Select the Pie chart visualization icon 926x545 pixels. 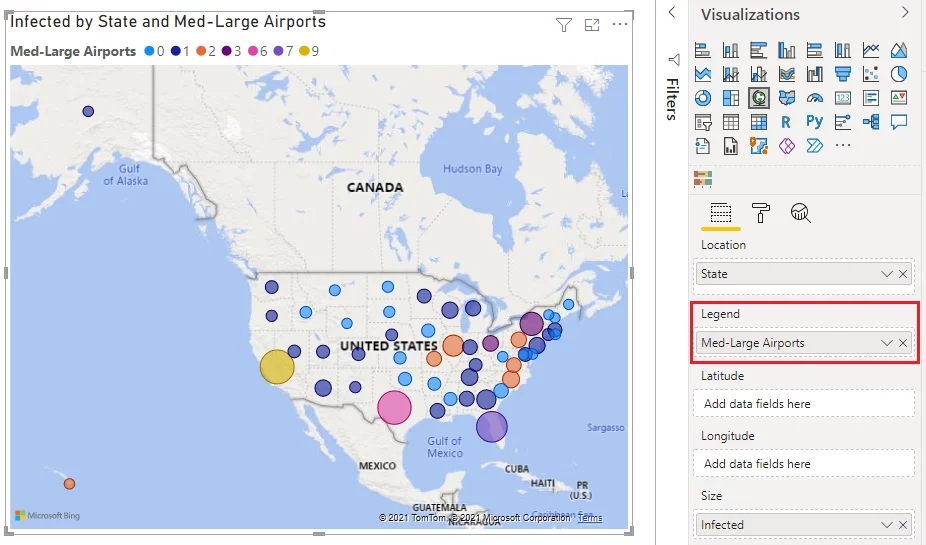898,74
